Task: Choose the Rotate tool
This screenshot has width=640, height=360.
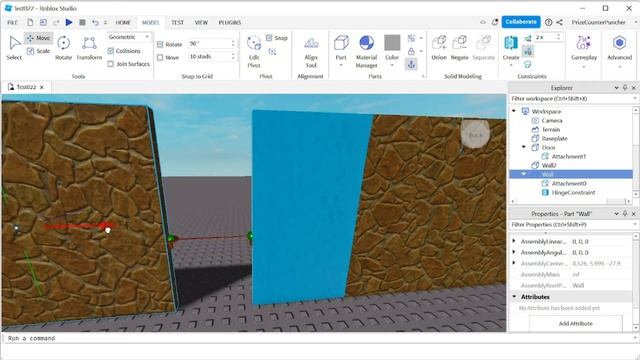Action: [x=63, y=48]
